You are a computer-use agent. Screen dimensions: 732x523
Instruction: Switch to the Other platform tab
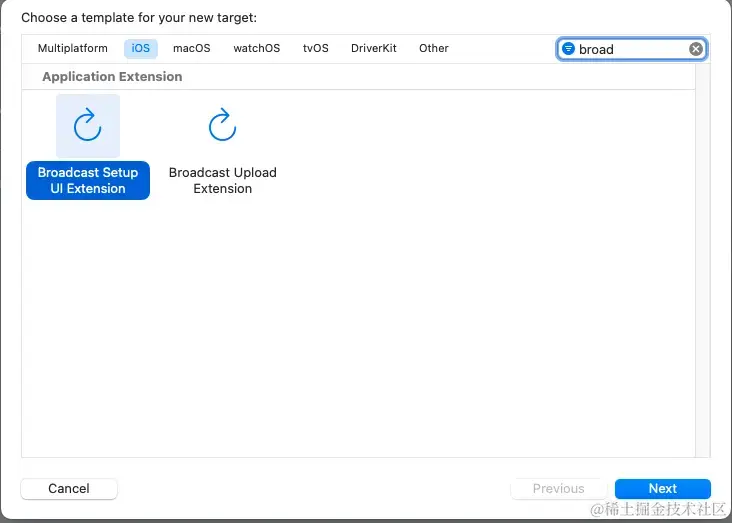tap(434, 49)
